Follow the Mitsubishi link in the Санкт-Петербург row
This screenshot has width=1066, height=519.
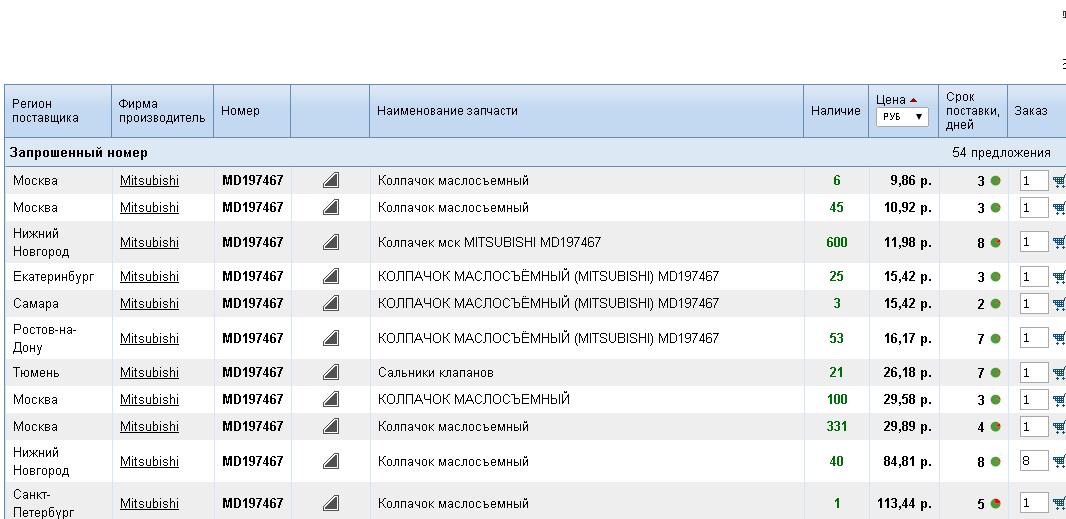(149, 504)
